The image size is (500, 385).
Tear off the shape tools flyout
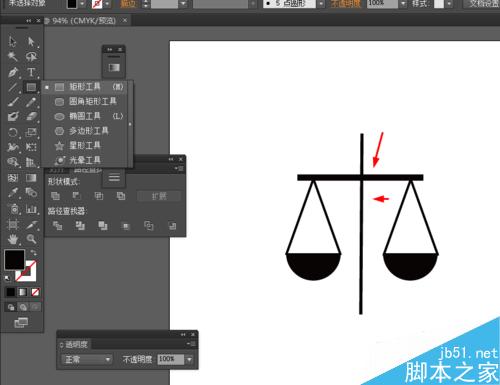pyautogui.click(x=130, y=124)
